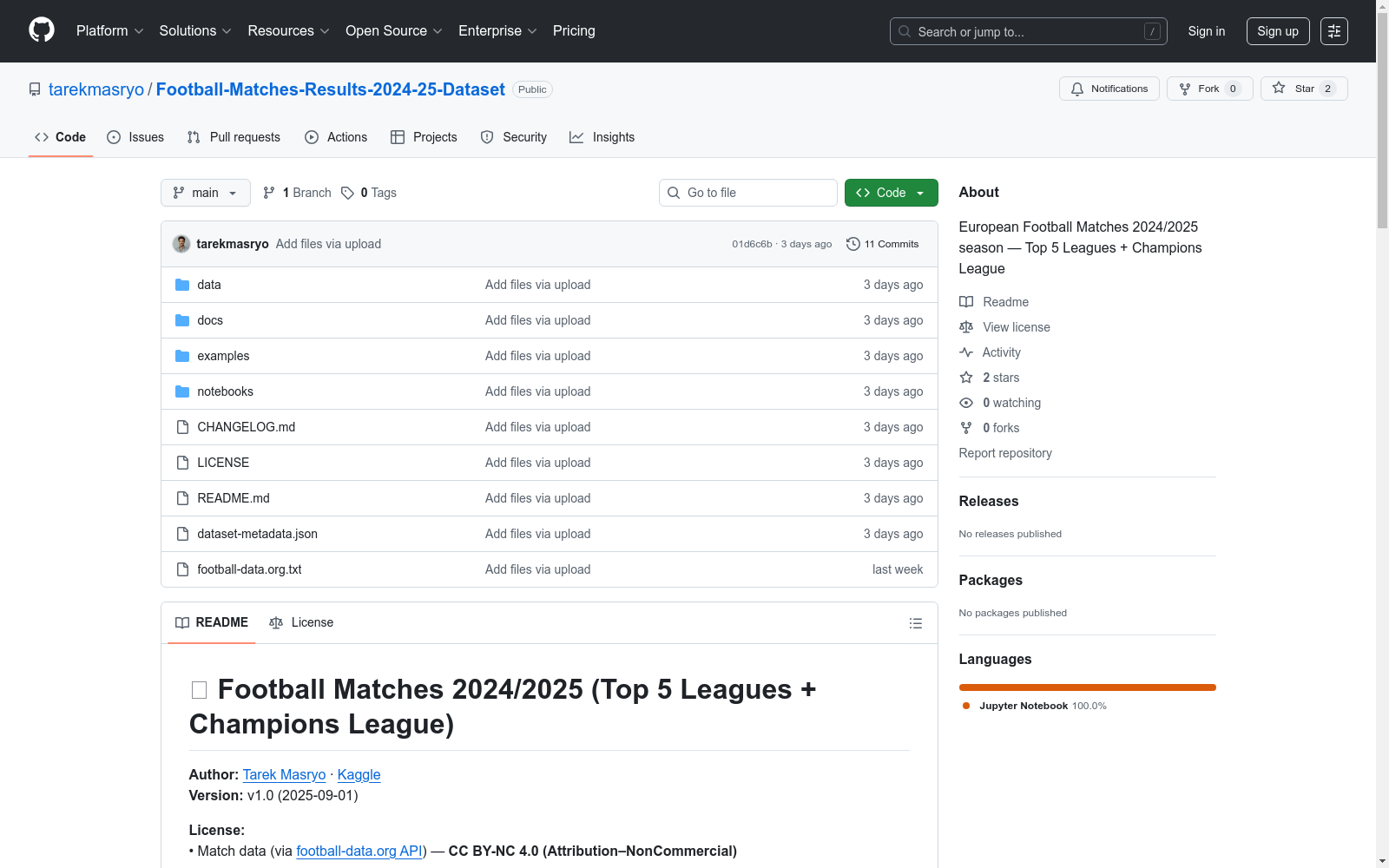The height and width of the screenshot is (868, 1389).
Task: Star this repository
Action: coord(1303,89)
